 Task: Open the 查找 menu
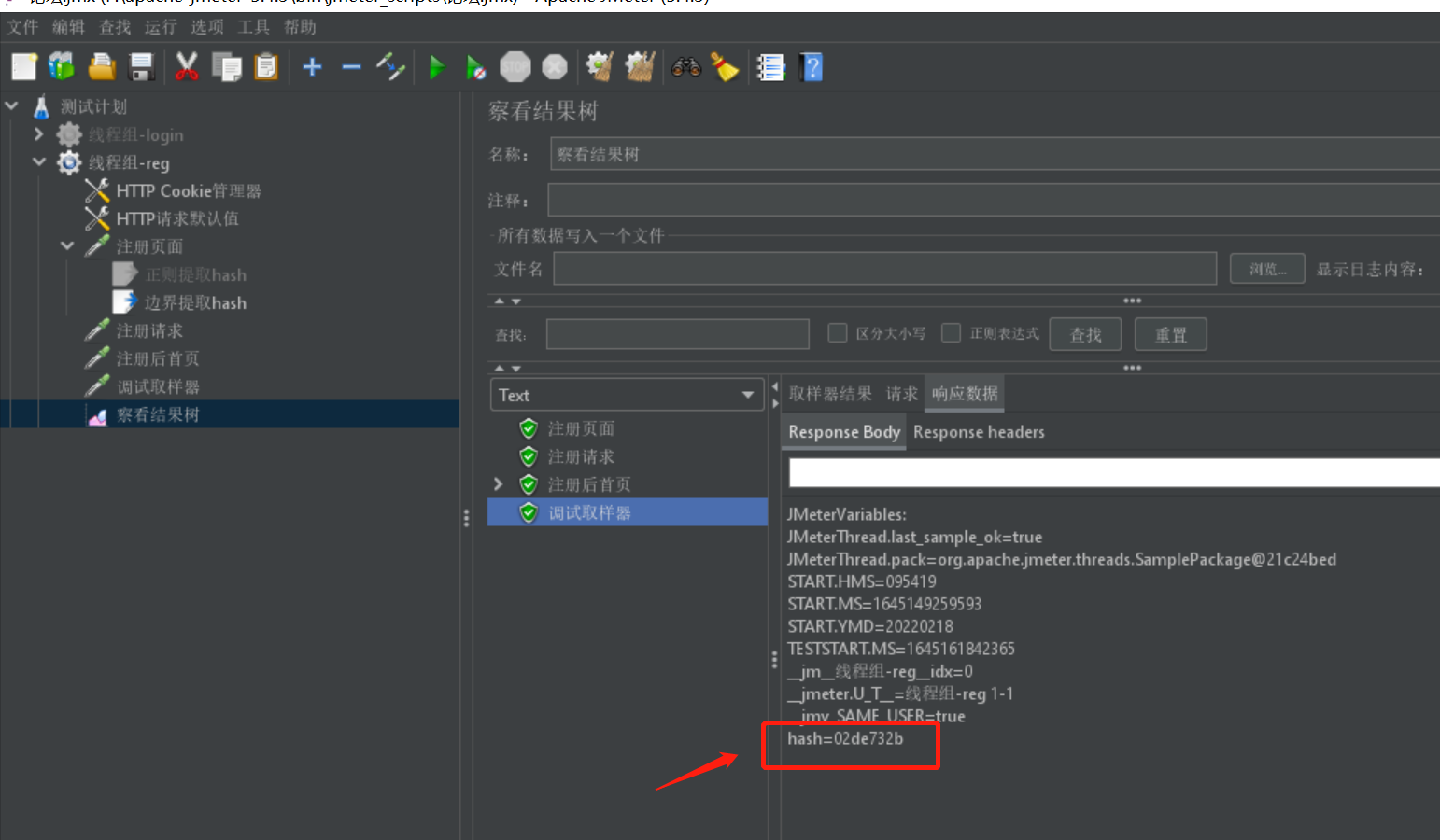115,27
